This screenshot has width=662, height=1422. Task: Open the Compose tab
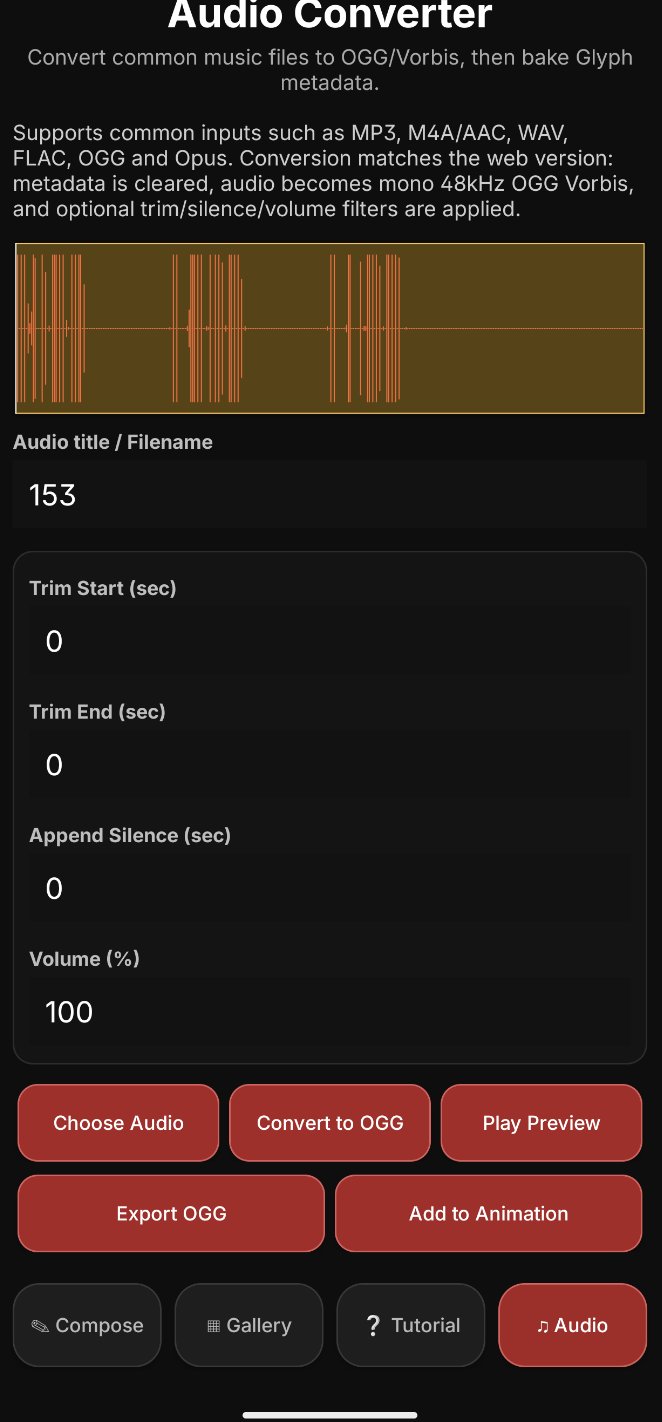click(87, 1325)
